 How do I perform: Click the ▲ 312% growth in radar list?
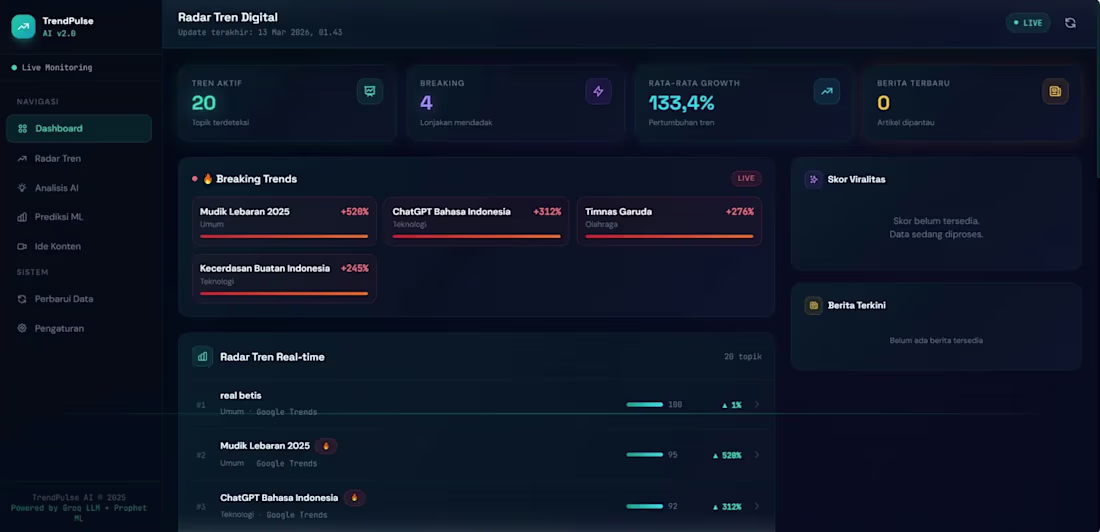[x=727, y=507]
